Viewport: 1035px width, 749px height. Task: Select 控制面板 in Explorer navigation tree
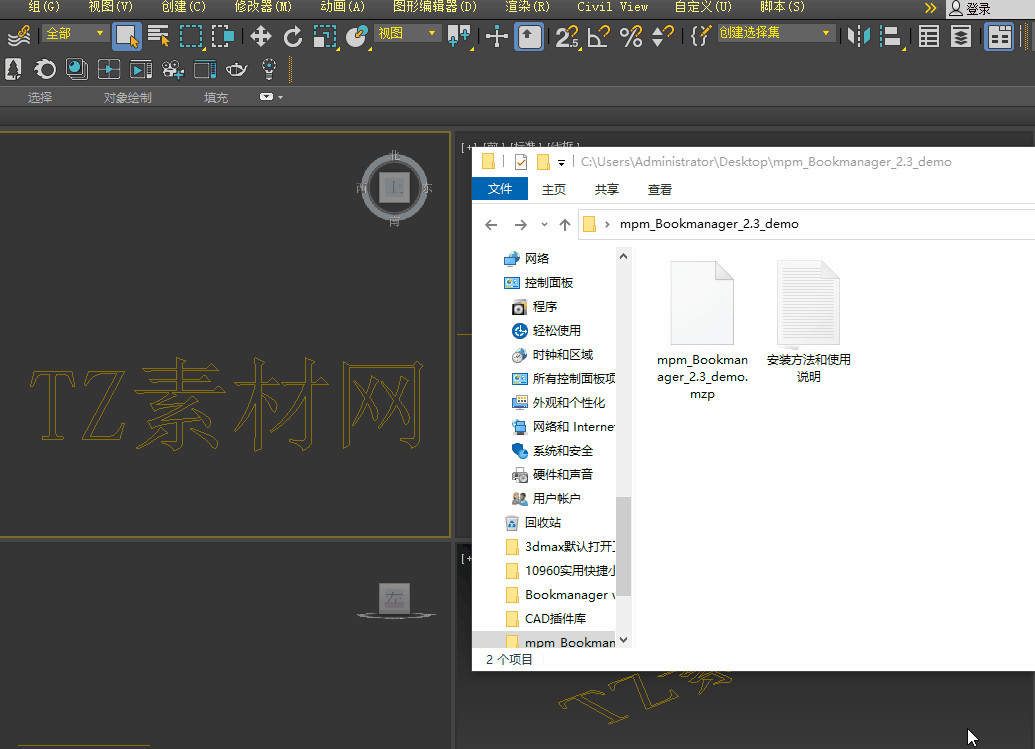coord(538,282)
